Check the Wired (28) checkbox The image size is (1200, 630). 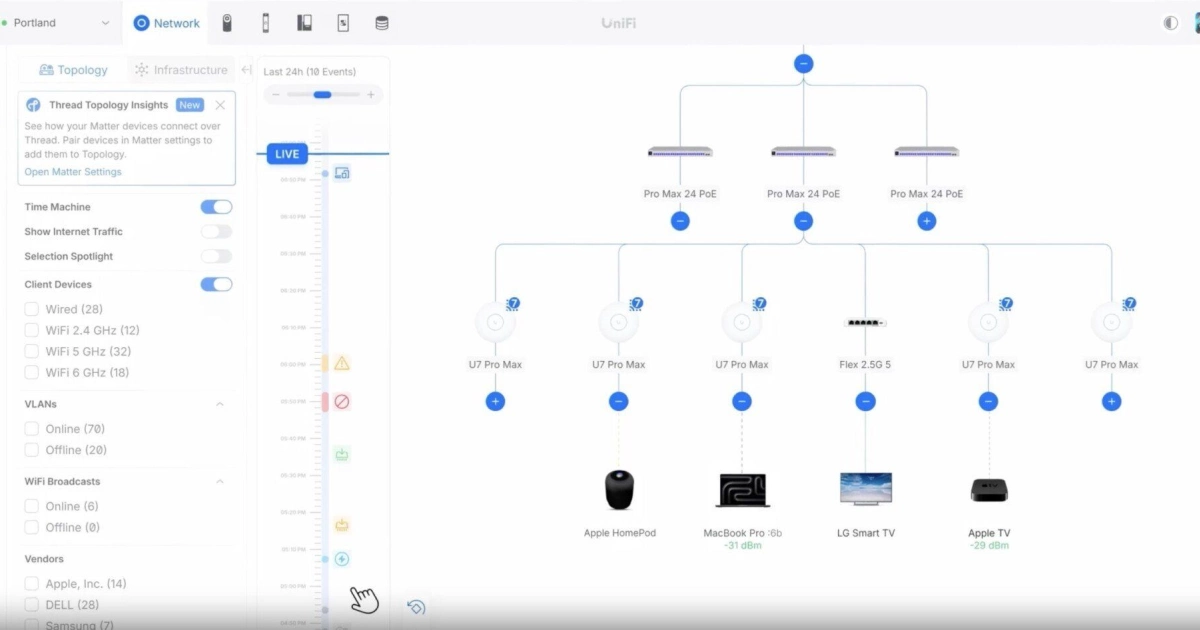(x=32, y=309)
